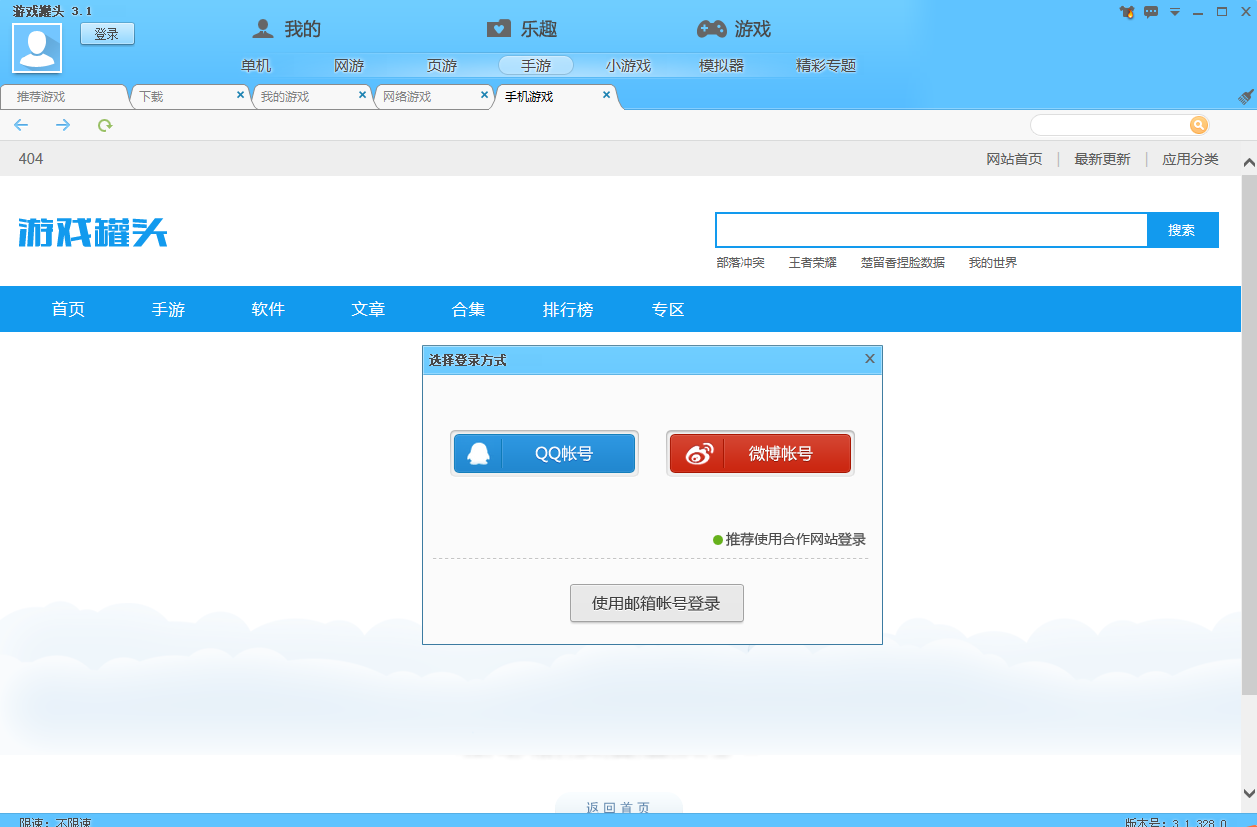The width and height of the screenshot is (1257, 827).
Task: Click the orange search magnifier icon
Action: (x=1198, y=124)
